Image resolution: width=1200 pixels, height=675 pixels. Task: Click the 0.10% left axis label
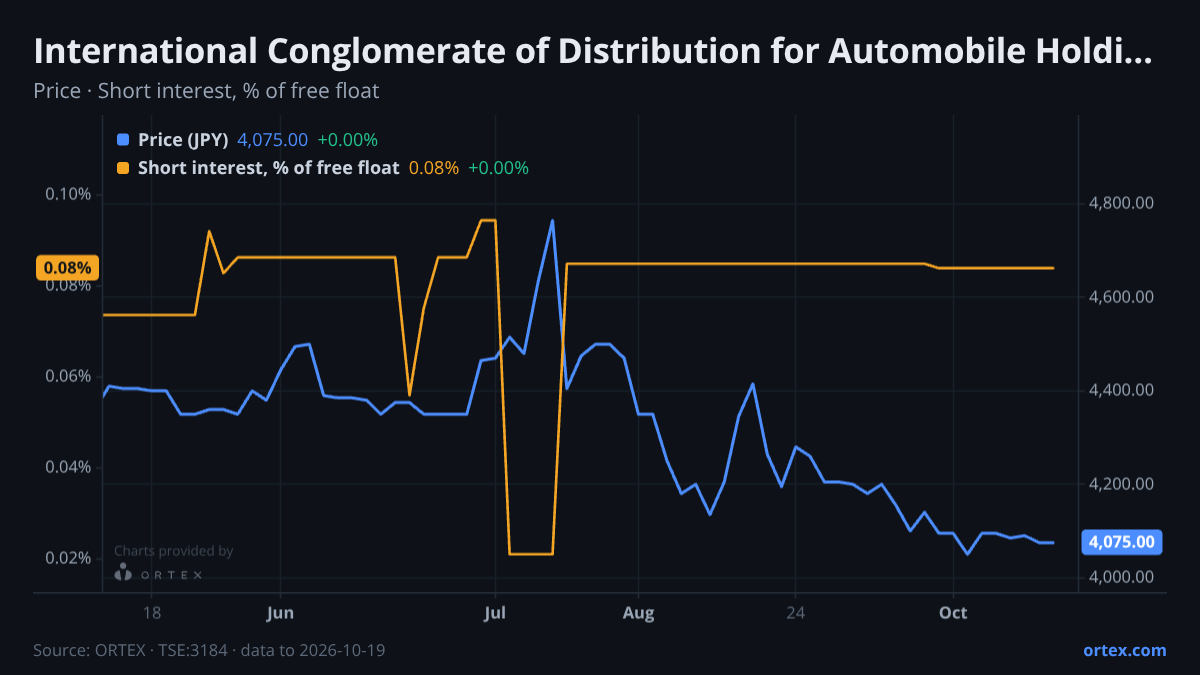tap(68, 194)
